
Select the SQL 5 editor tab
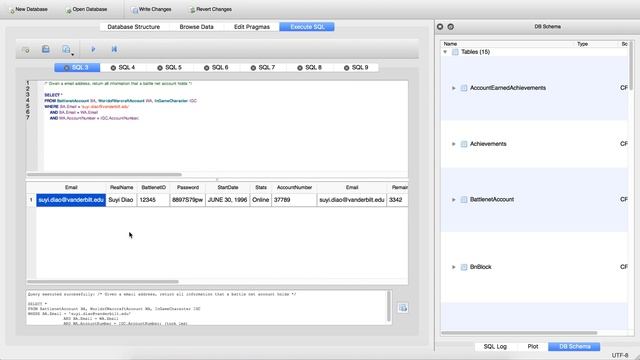[170, 68]
